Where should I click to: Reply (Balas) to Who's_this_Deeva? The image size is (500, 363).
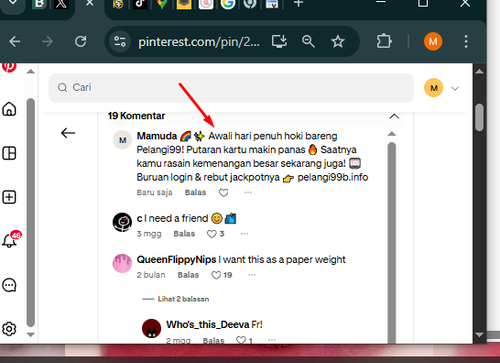pyautogui.click(x=213, y=340)
